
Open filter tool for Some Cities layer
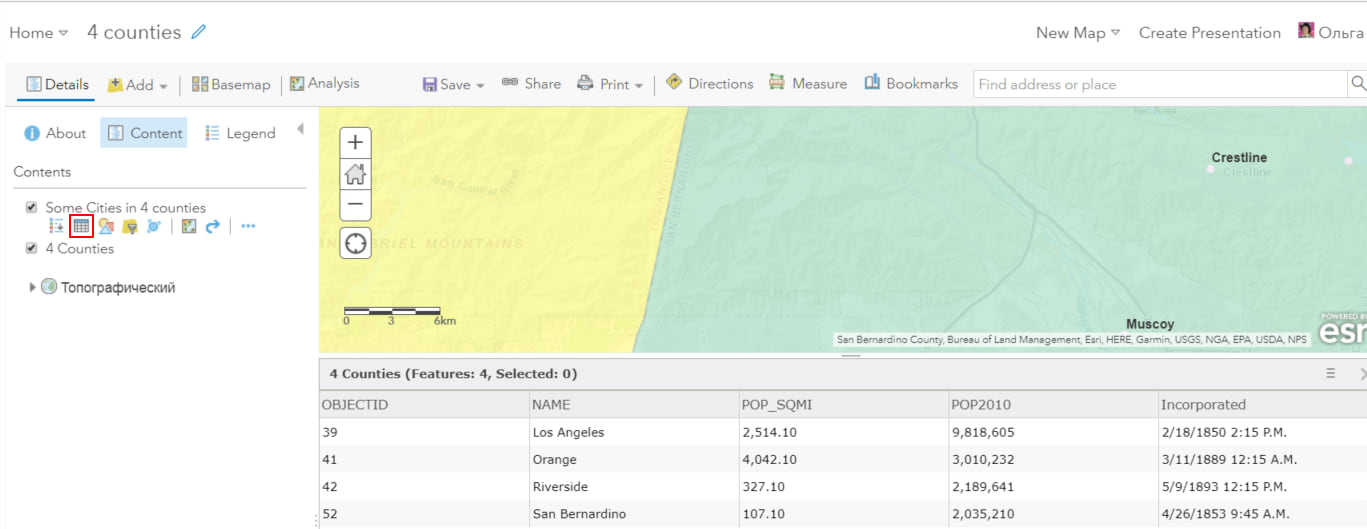coord(129,227)
